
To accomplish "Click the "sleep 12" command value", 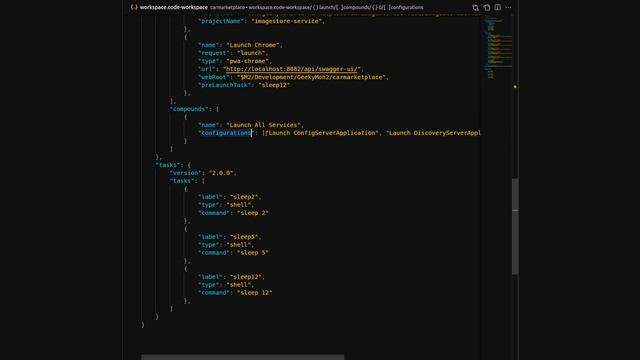I will click(x=254, y=293).
